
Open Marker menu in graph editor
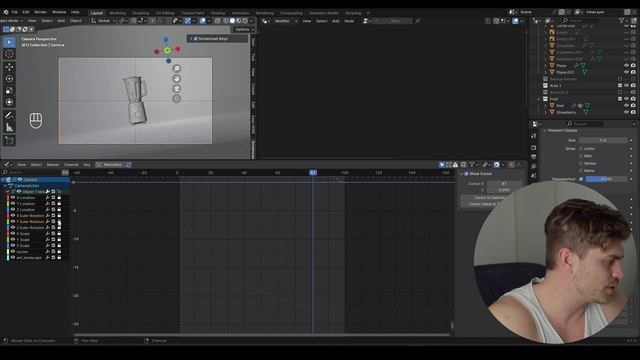[53, 165]
